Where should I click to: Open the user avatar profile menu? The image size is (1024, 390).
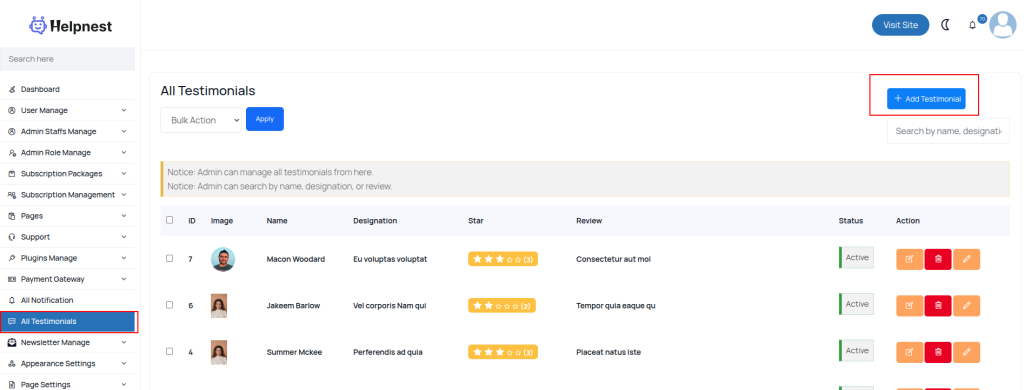pos(1002,25)
